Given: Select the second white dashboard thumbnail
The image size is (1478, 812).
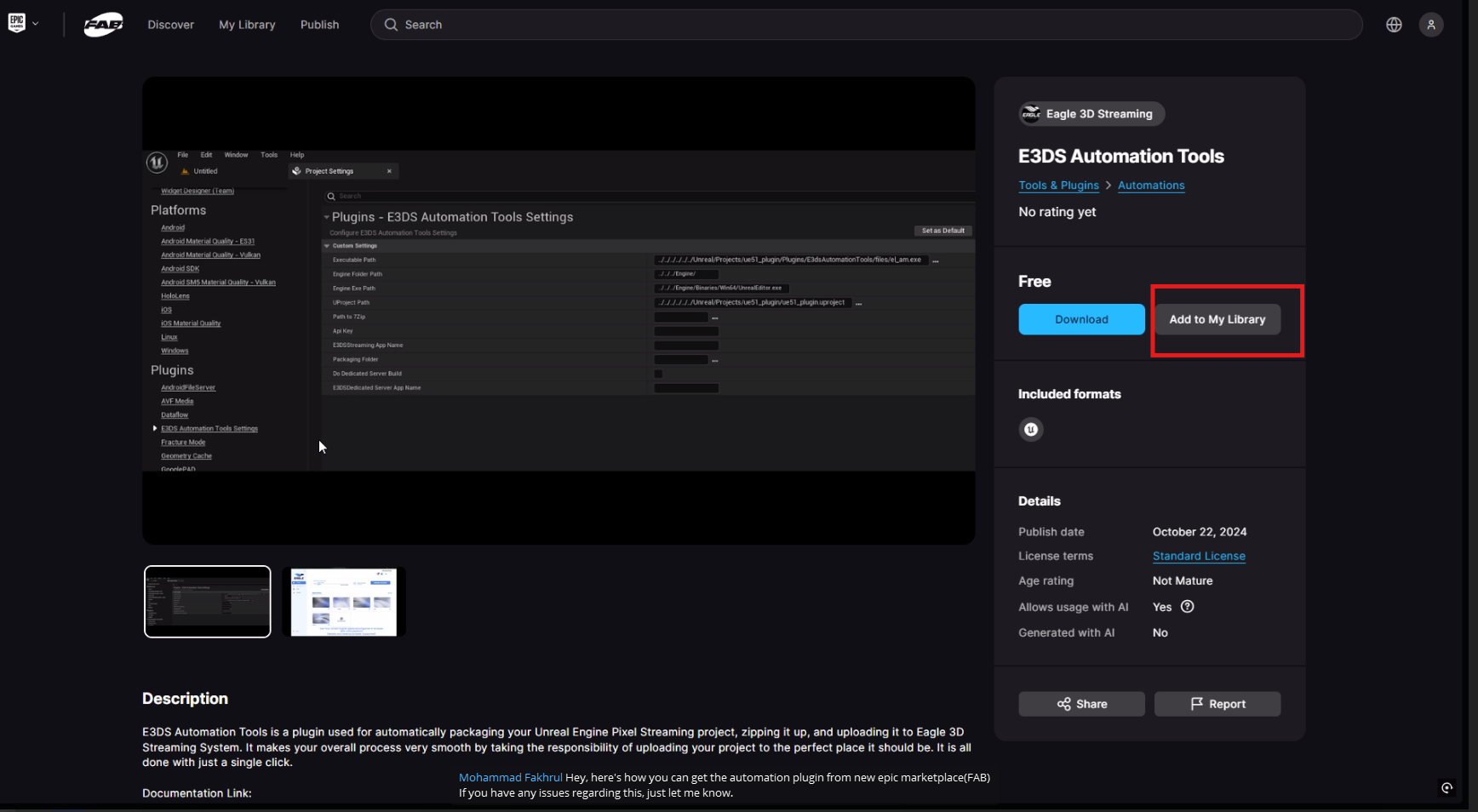Looking at the screenshot, I should click(x=344, y=602).
